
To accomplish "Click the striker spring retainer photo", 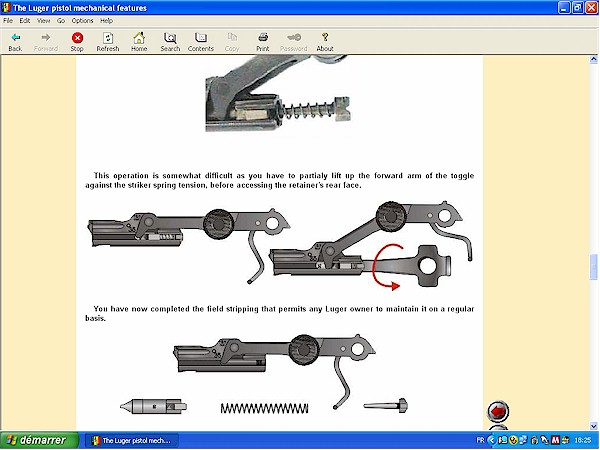I will (x=278, y=94).
